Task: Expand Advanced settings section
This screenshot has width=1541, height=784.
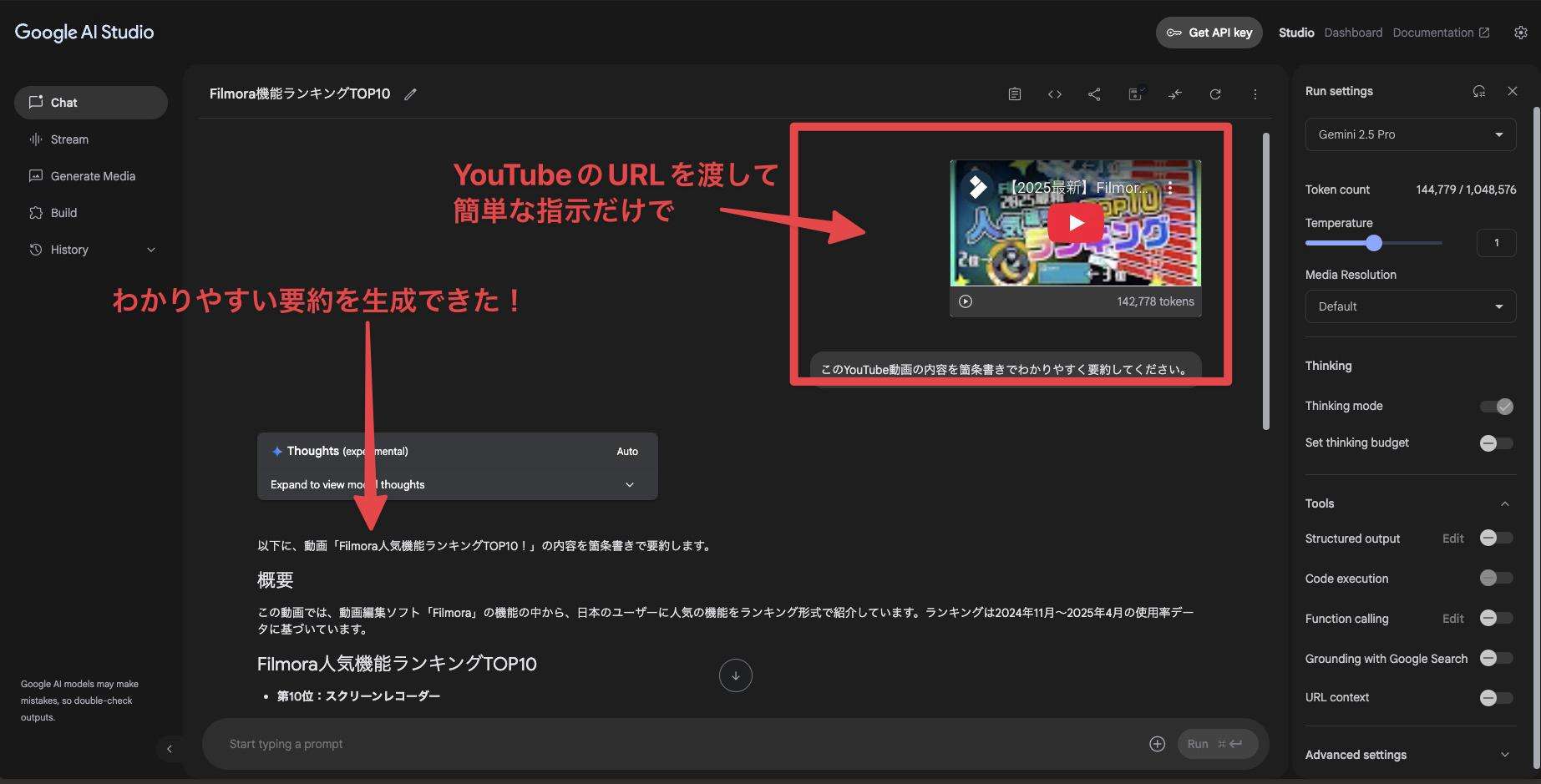Action: (1411, 755)
